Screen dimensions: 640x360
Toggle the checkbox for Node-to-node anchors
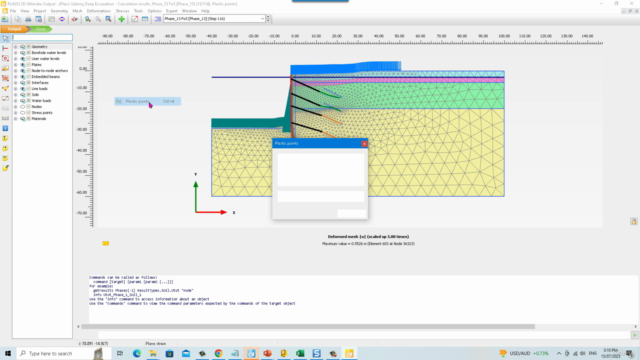tap(29, 71)
